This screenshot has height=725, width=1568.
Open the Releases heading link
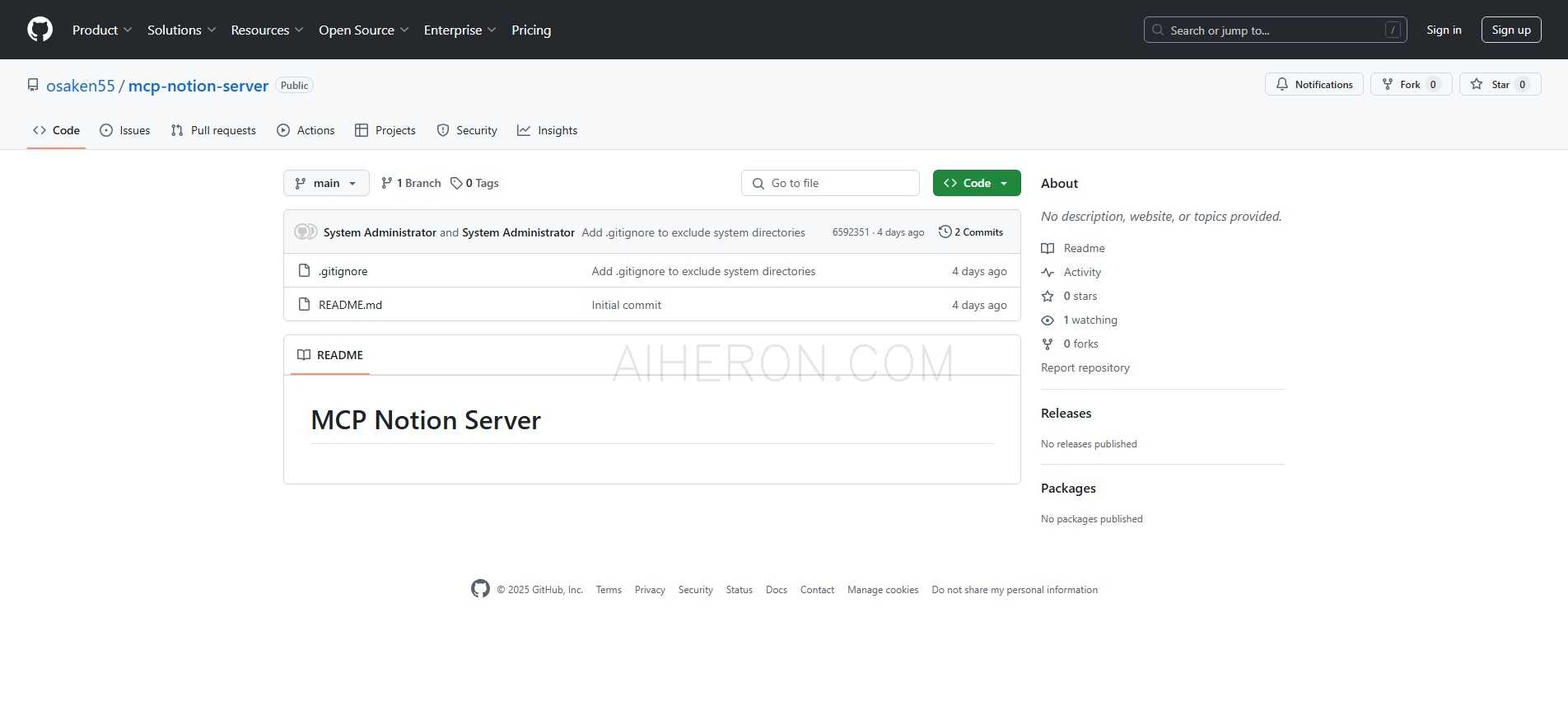point(1066,414)
